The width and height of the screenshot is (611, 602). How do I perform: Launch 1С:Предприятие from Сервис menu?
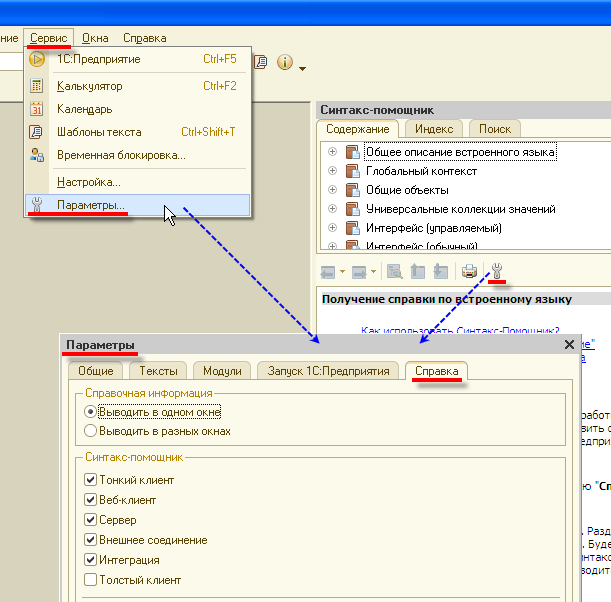point(137,59)
